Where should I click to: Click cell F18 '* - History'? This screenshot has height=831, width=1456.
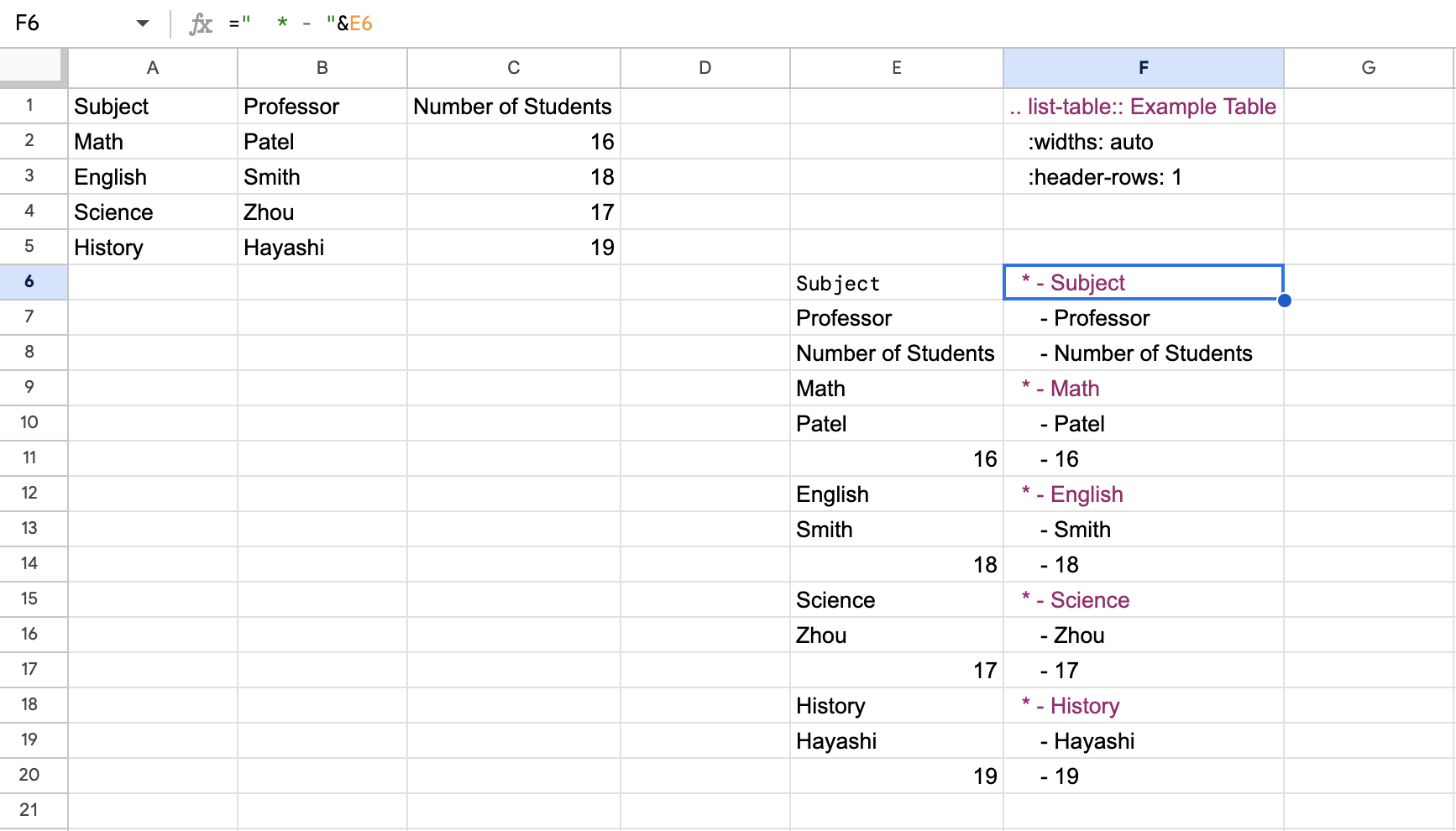point(1144,706)
